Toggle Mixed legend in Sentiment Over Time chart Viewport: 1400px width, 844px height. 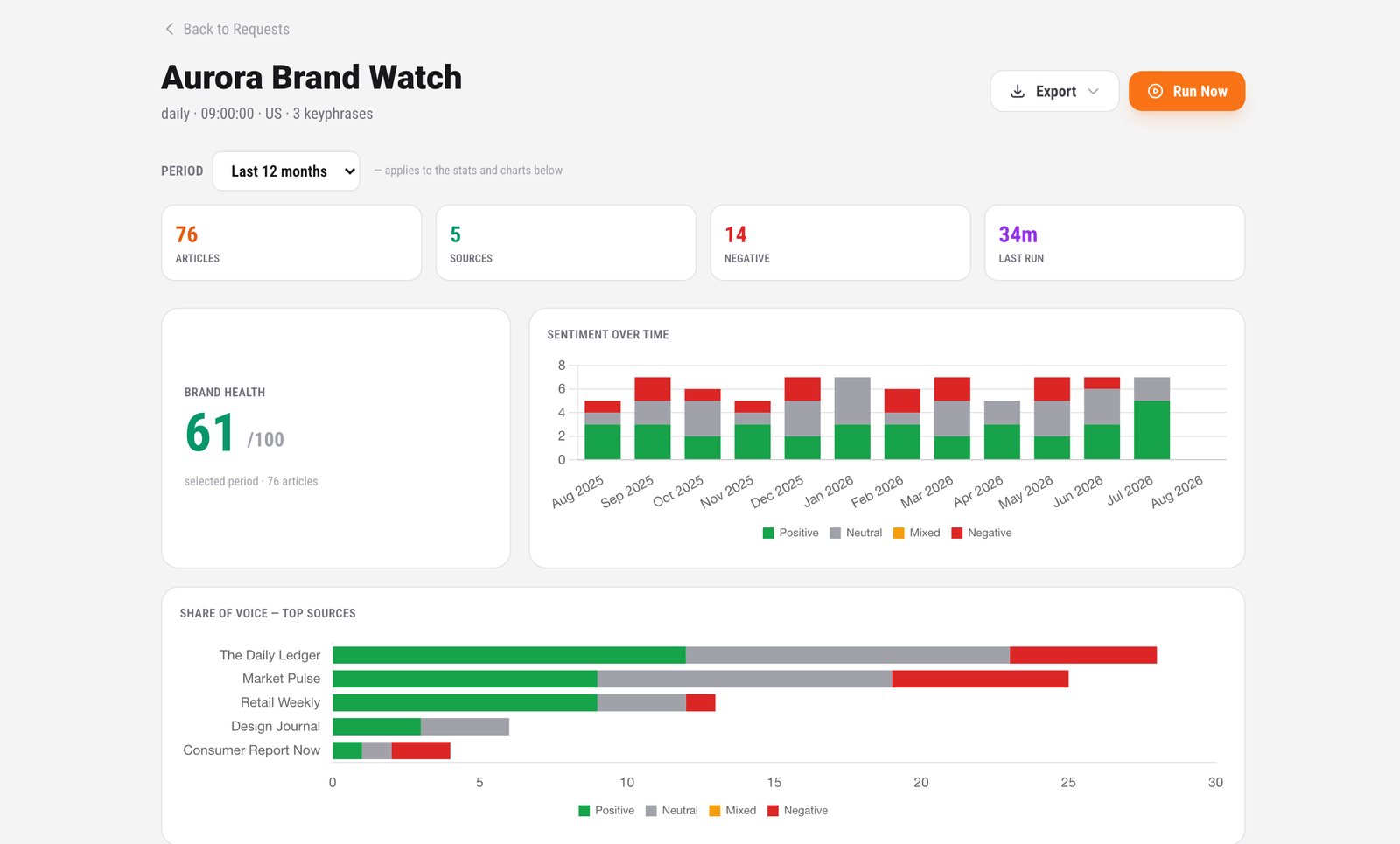tap(916, 533)
